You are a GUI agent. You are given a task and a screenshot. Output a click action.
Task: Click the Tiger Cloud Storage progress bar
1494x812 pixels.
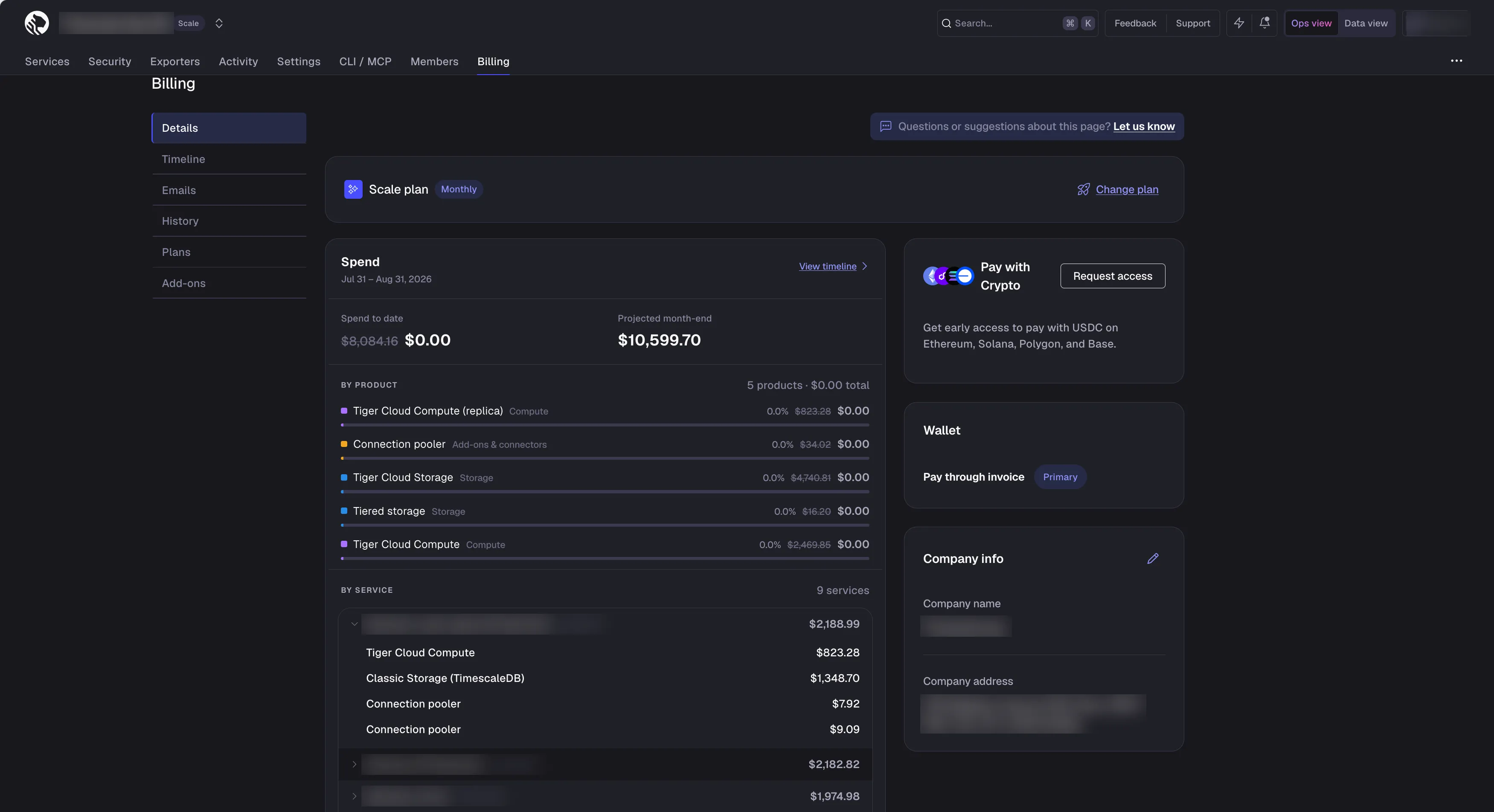point(605,491)
